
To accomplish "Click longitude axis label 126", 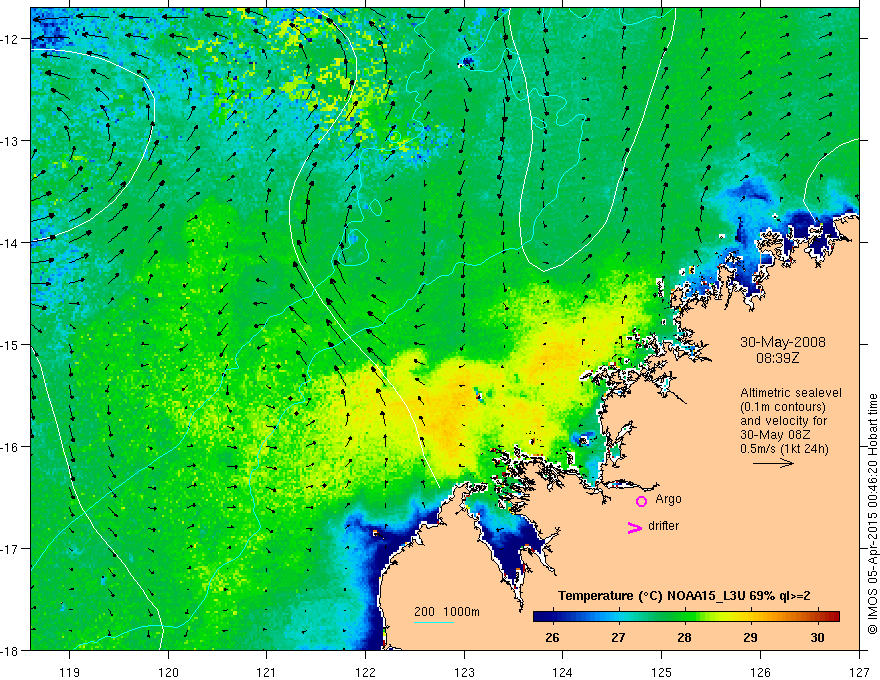I will (x=760, y=672).
